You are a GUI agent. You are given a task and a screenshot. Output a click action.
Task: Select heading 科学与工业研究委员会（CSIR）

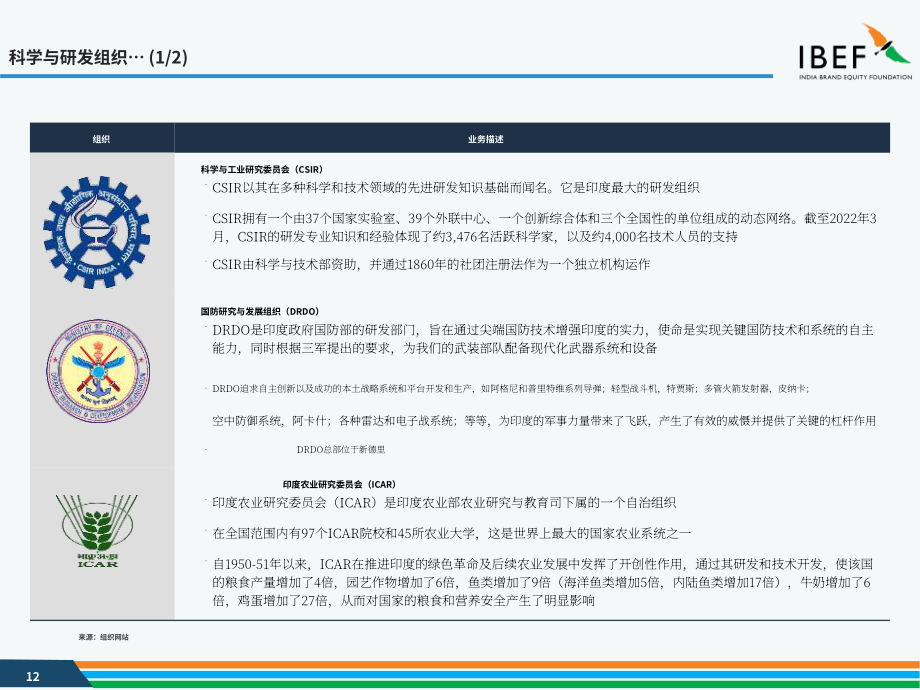(x=262, y=170)
